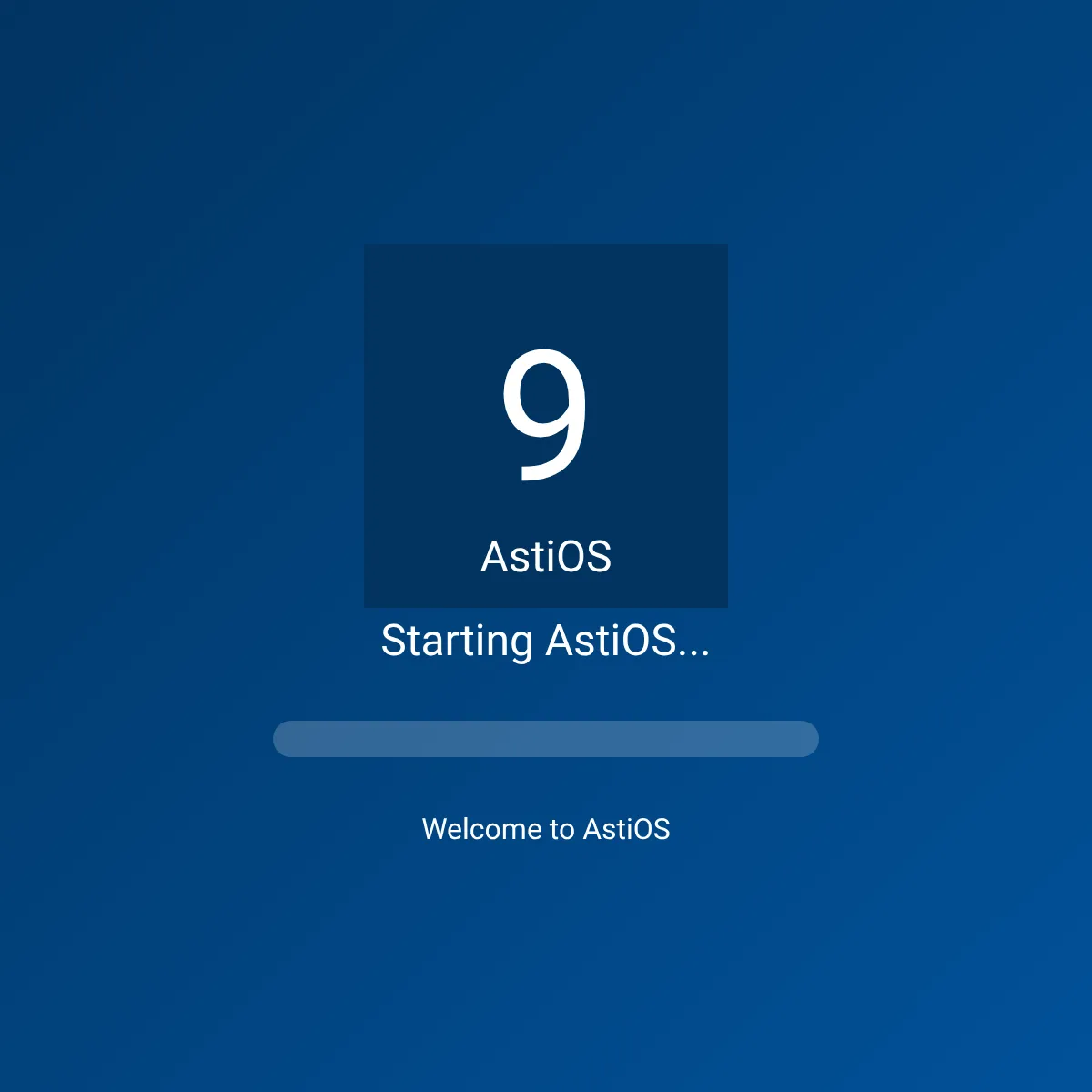Screen dimensions: 1092x1092
Task: Click AstiOS in the Starting AstiOS... heading
Action: click(611, 641)
